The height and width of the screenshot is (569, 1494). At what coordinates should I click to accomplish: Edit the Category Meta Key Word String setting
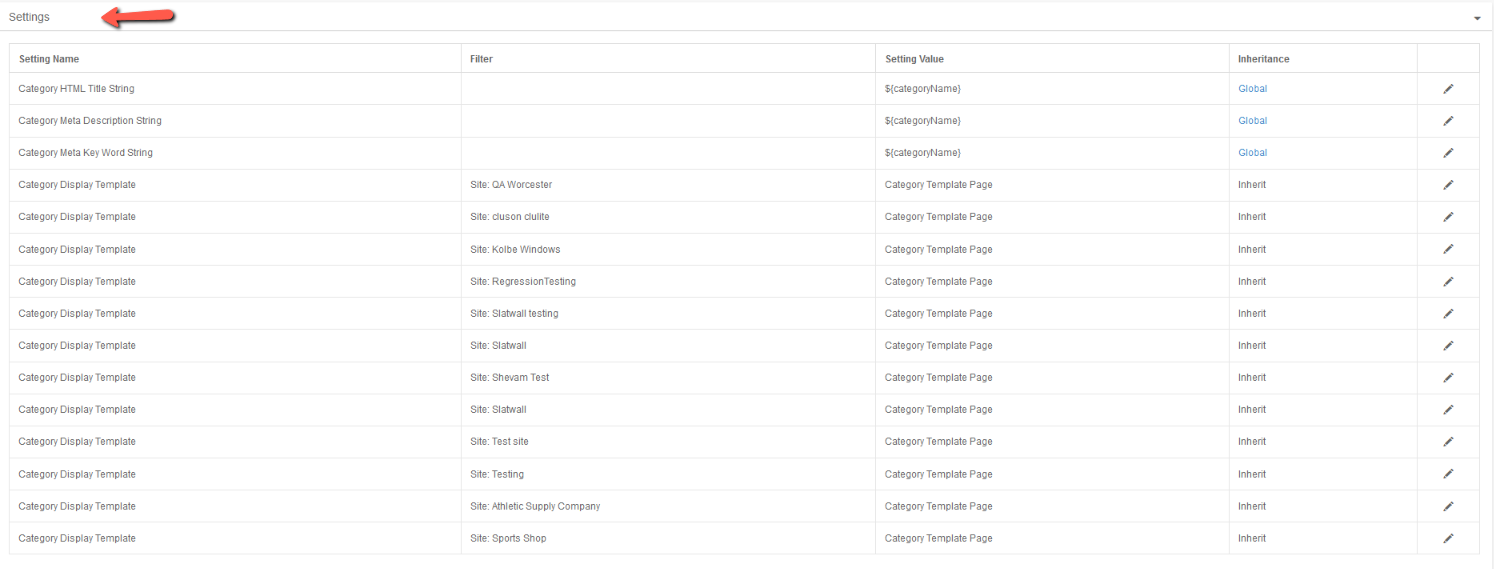[1448, 153]
